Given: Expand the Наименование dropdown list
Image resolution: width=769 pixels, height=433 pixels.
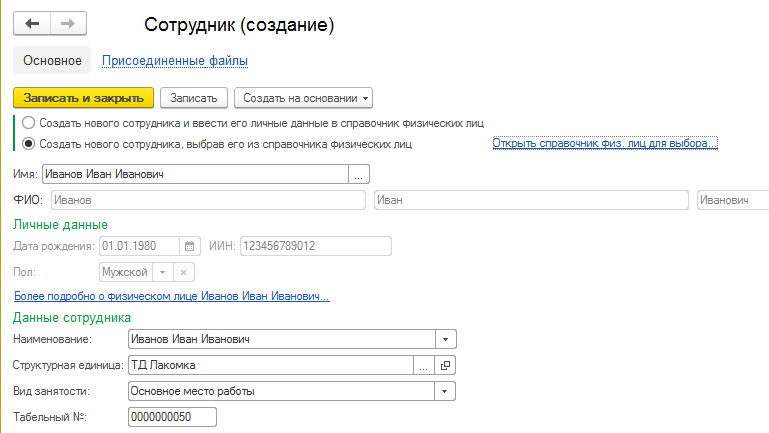Looking at the screenshot, I should 445,339.
